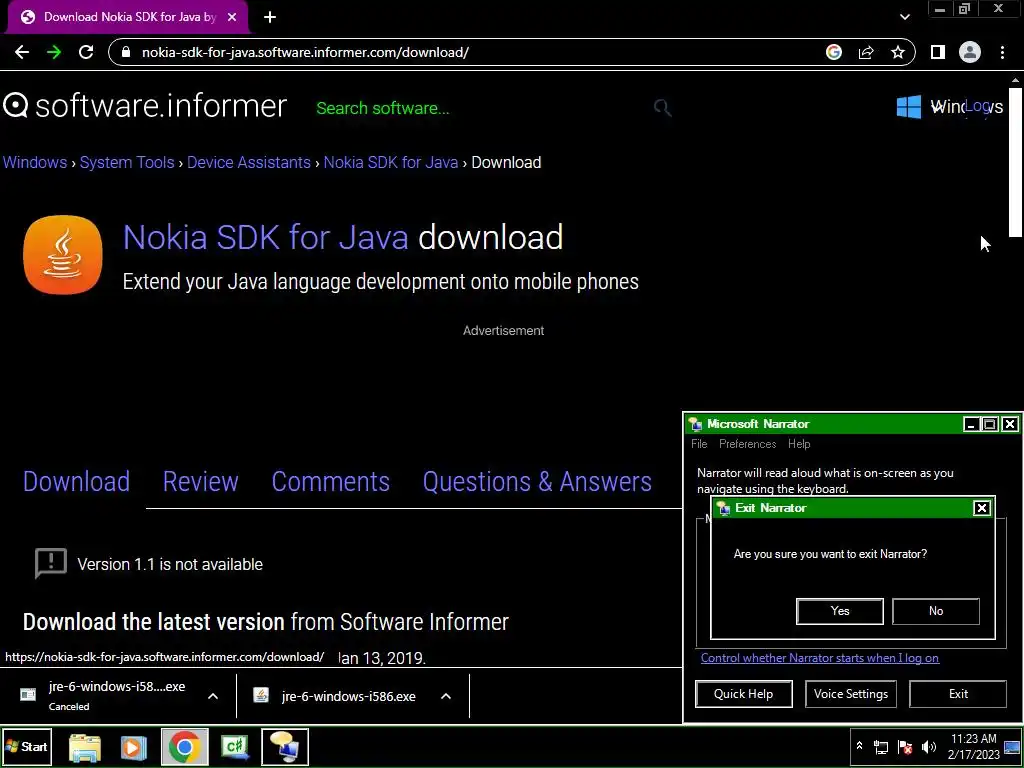Open File Explorer from taskbar
The height and width of the screenshot is (768, 1024).
(x=85, y=747)
